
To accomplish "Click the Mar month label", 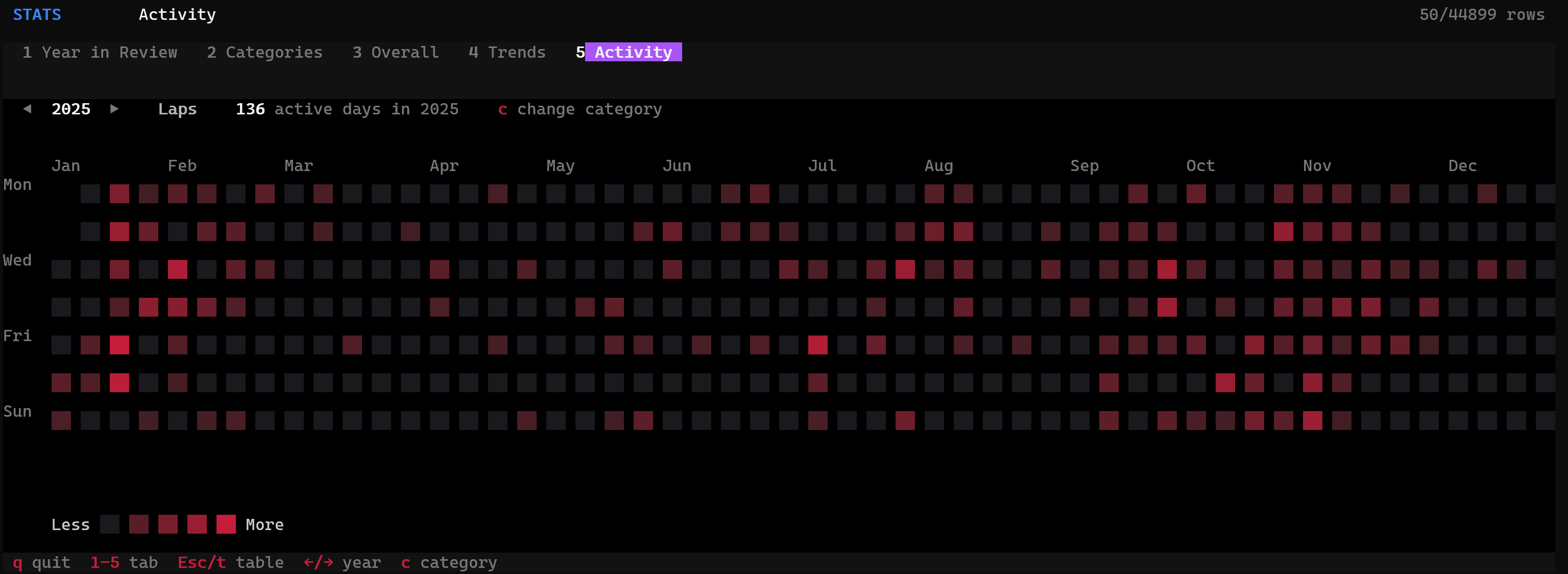I will [299, 166].
